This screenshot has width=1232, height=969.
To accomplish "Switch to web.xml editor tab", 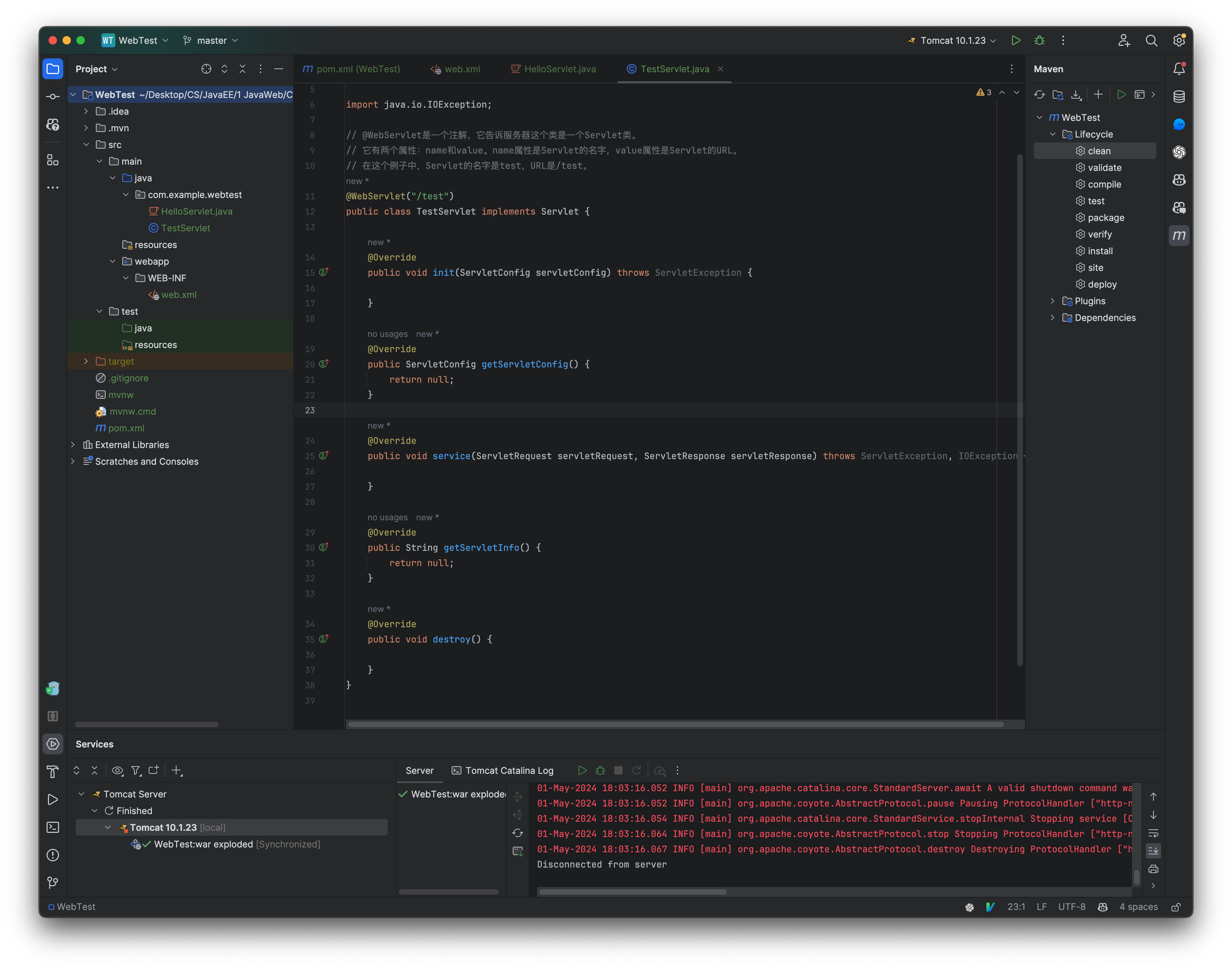I will pyautogui.click(x=455, y=69).
